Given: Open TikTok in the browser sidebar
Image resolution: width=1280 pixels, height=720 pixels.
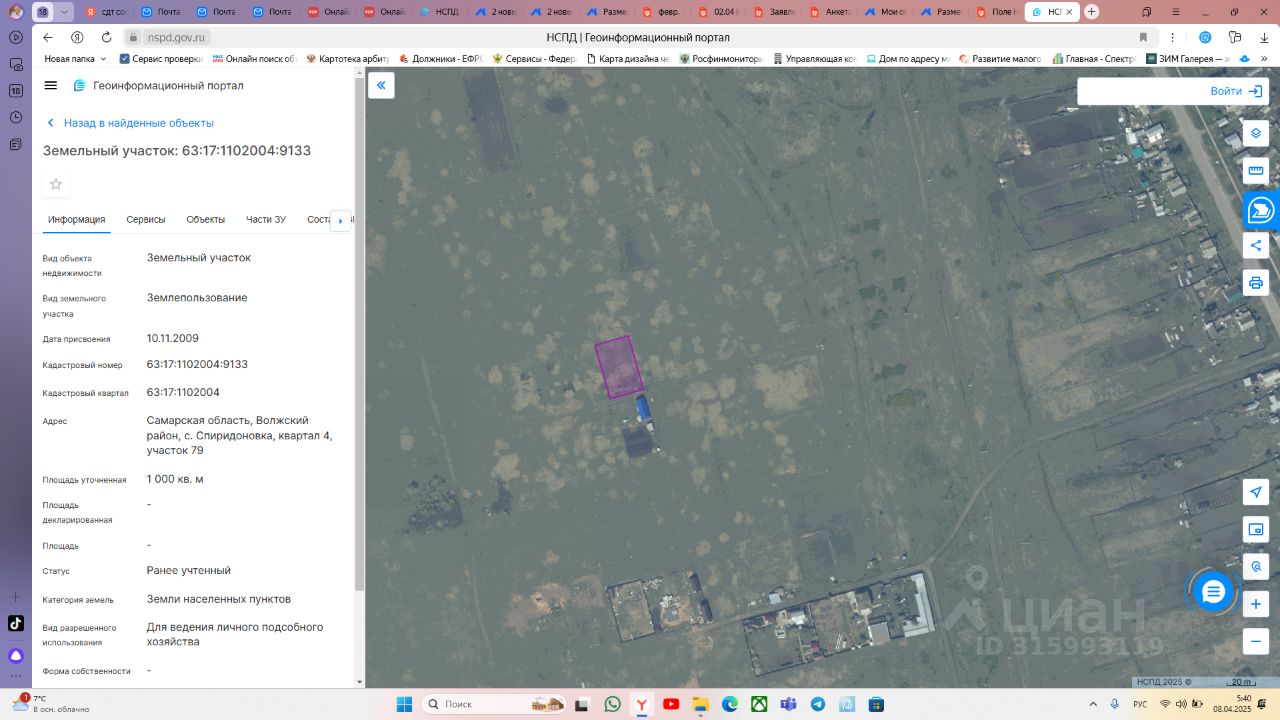Looking at the screenshot, I should (x=16, y=623).
